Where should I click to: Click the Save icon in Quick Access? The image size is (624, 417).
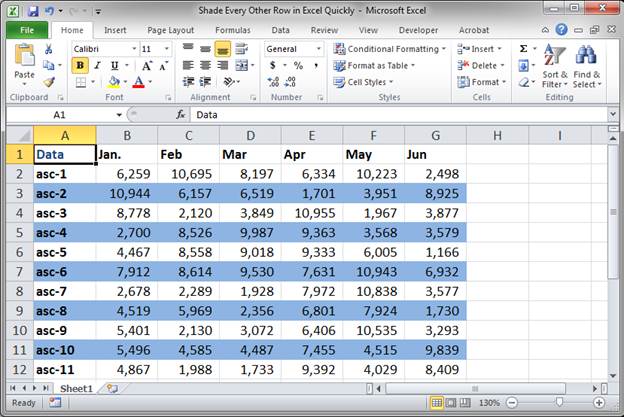(33, 11)
